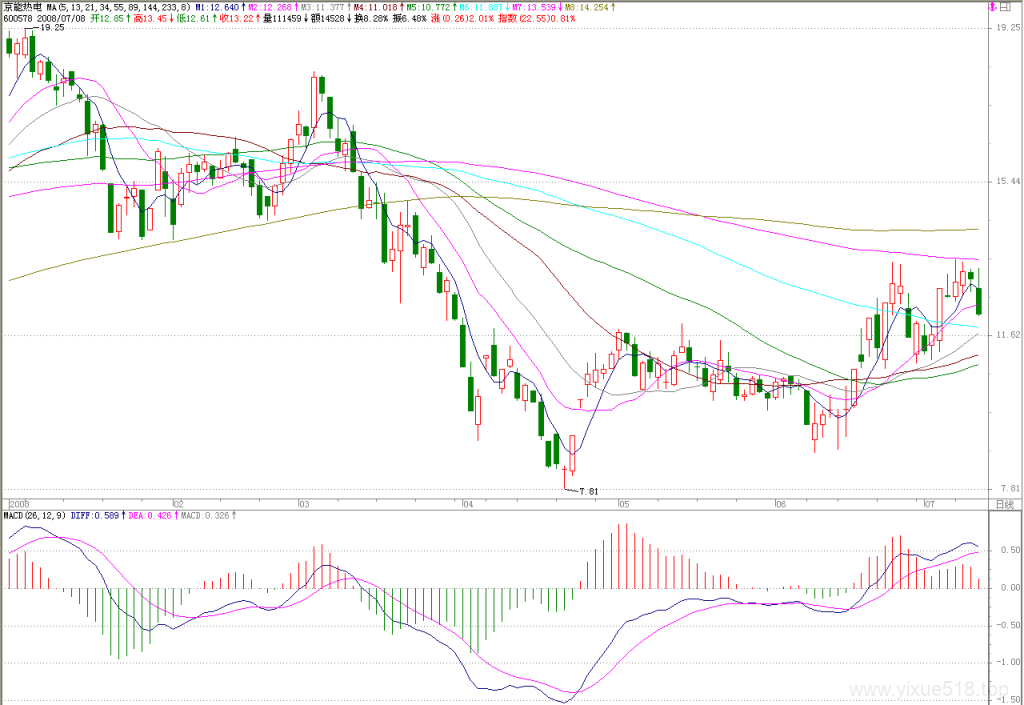Screen dimensions: 1024x705
Task: Click the 03 month marker on timeline
Action: coord(304,504)
